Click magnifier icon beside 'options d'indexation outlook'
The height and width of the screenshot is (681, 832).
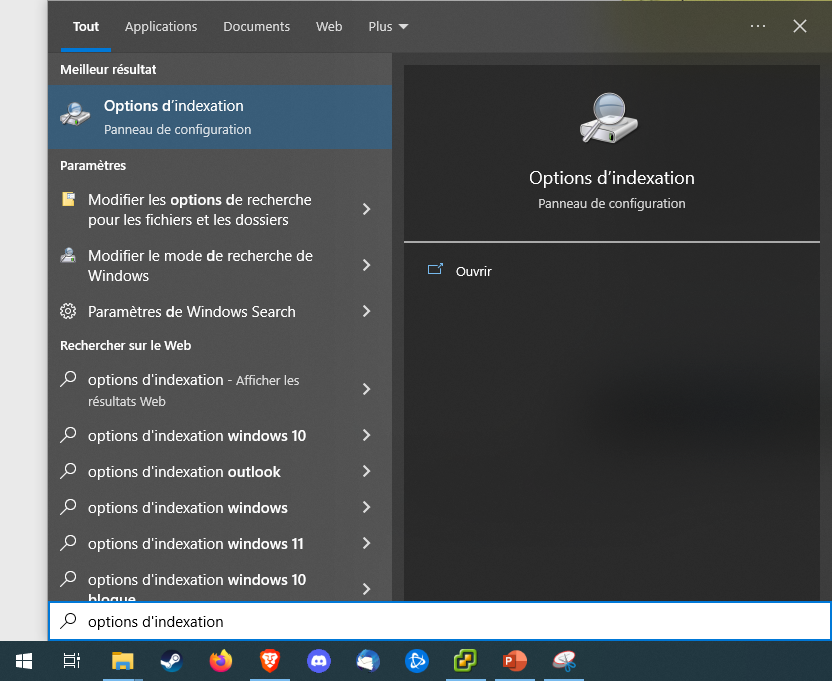pos(68,471)
